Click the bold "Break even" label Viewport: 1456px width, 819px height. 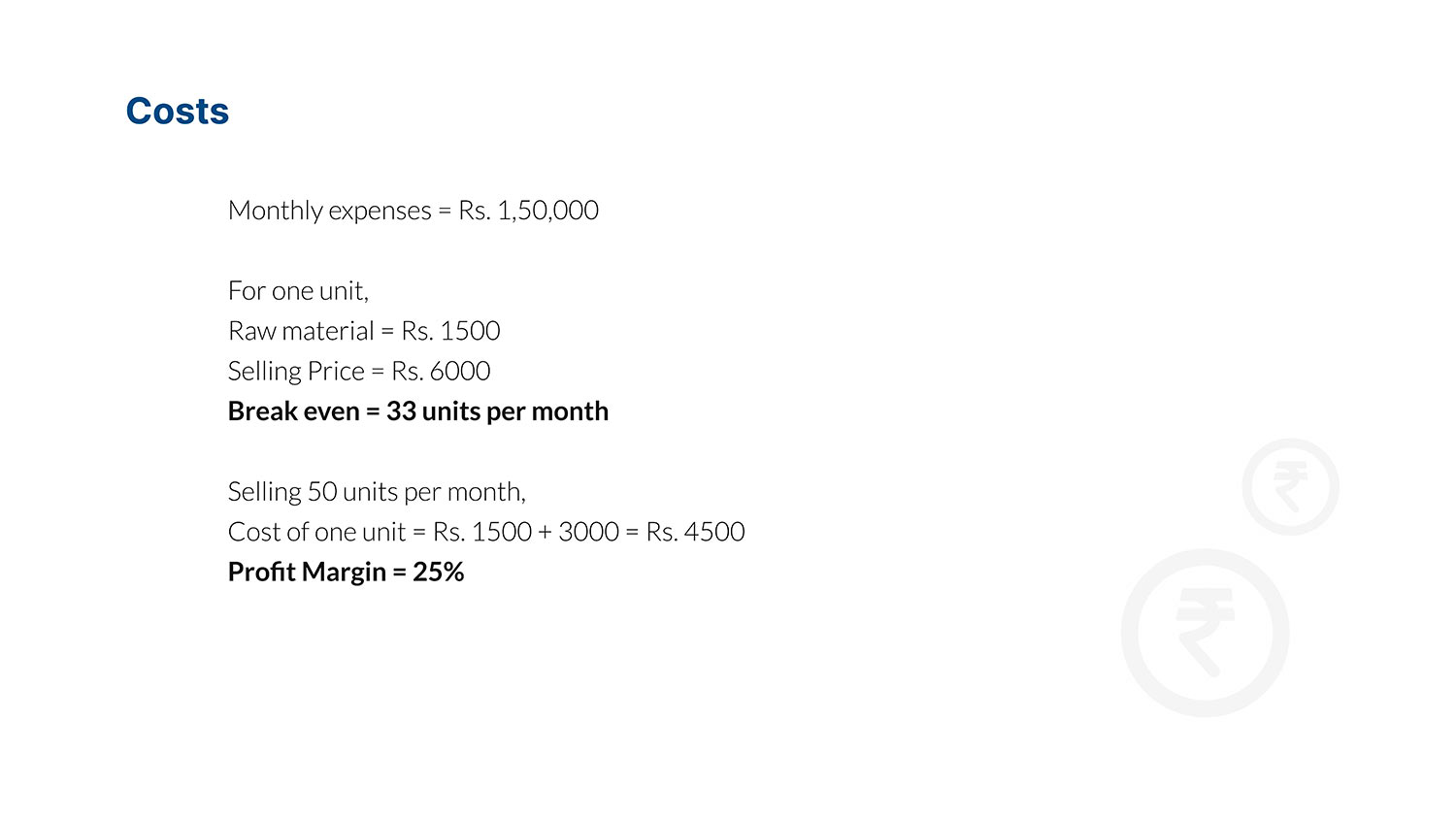tap(293, 411)
